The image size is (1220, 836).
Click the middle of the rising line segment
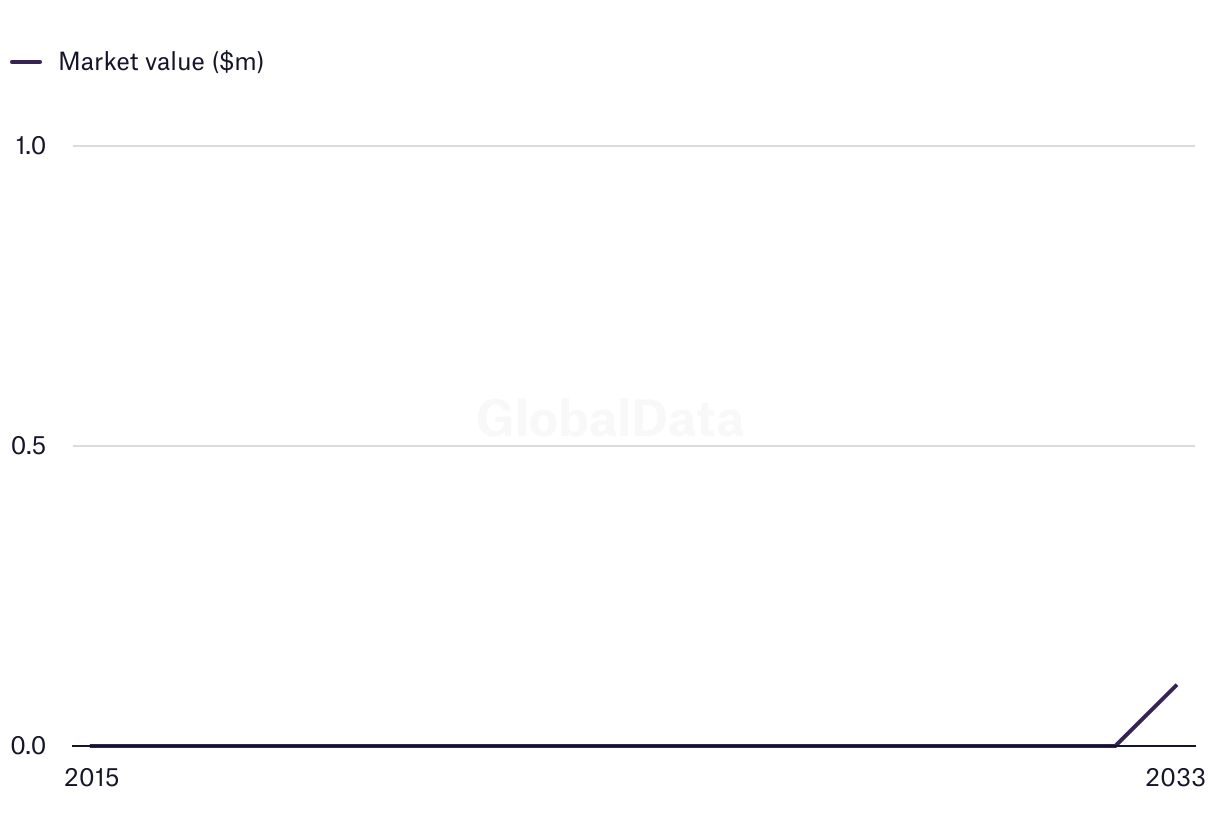[1146, 715]
